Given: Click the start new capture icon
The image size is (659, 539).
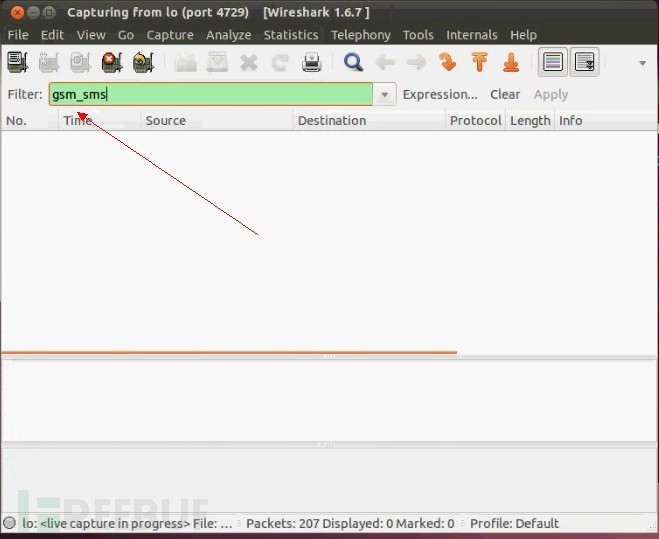Looking at the screenshot, I should [80, 62].
